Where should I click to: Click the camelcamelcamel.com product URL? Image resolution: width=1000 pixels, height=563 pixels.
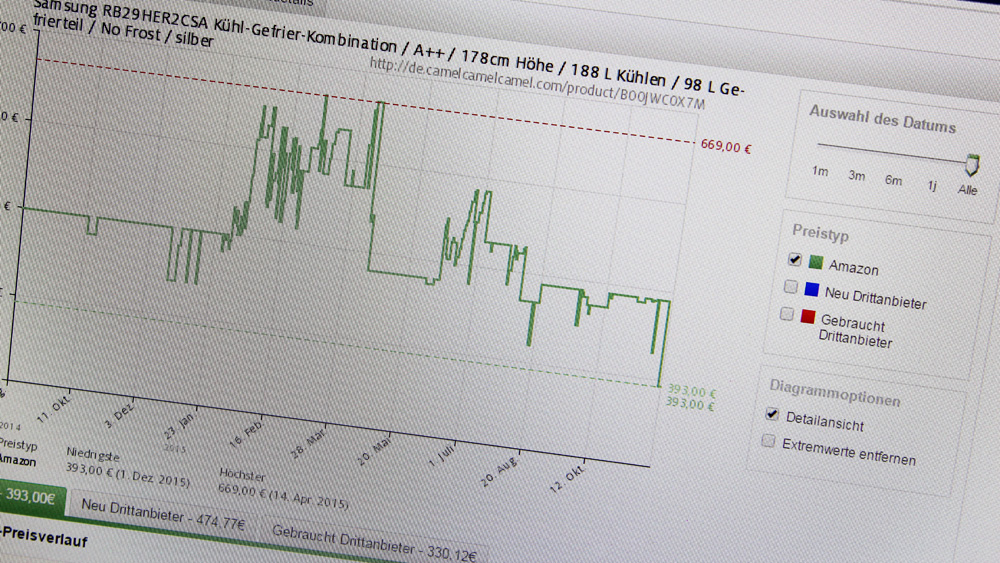tap(537, 85)
